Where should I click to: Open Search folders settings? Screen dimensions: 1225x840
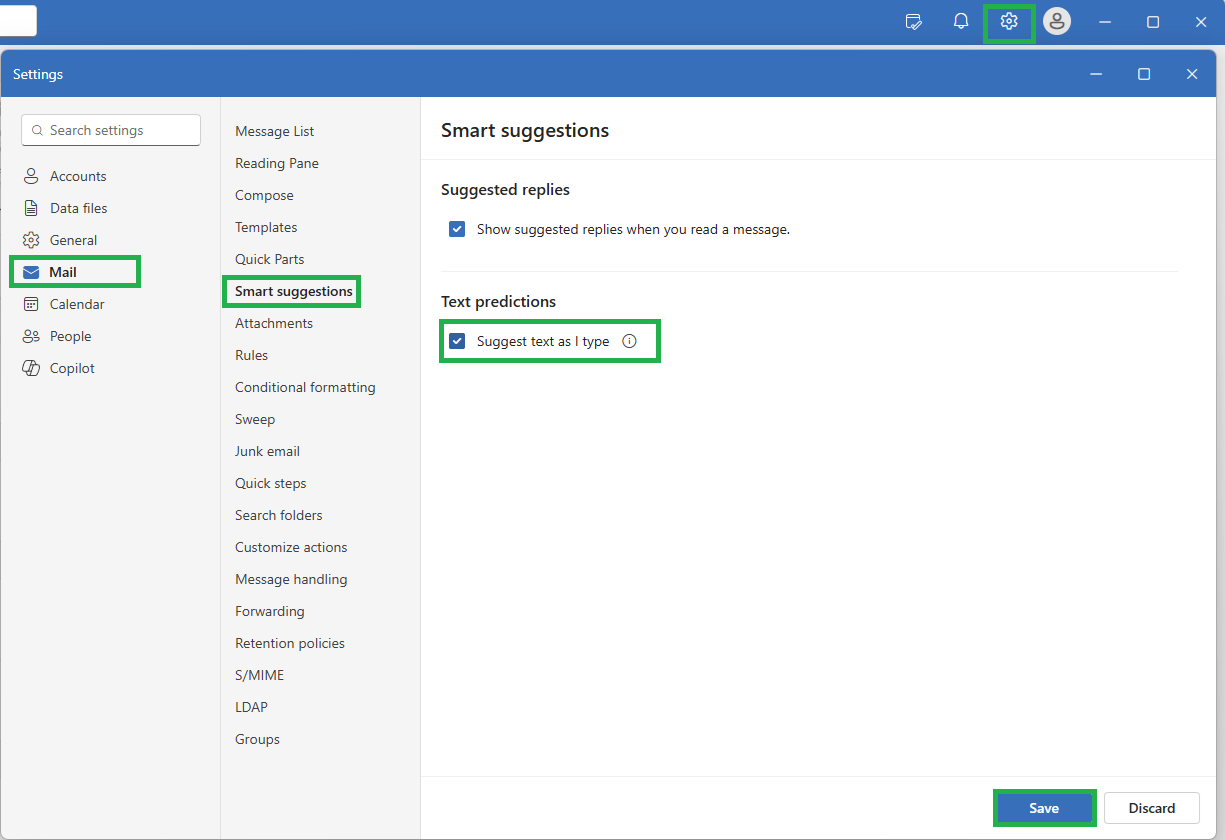(x=279, y=515)
